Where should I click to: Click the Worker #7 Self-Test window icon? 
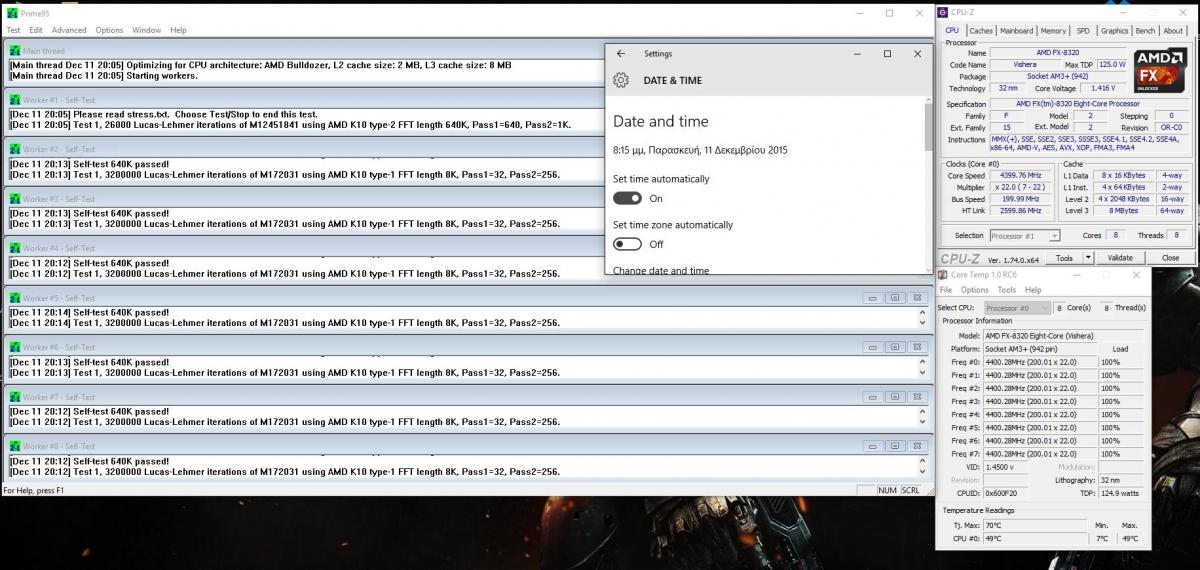[15, 397]
